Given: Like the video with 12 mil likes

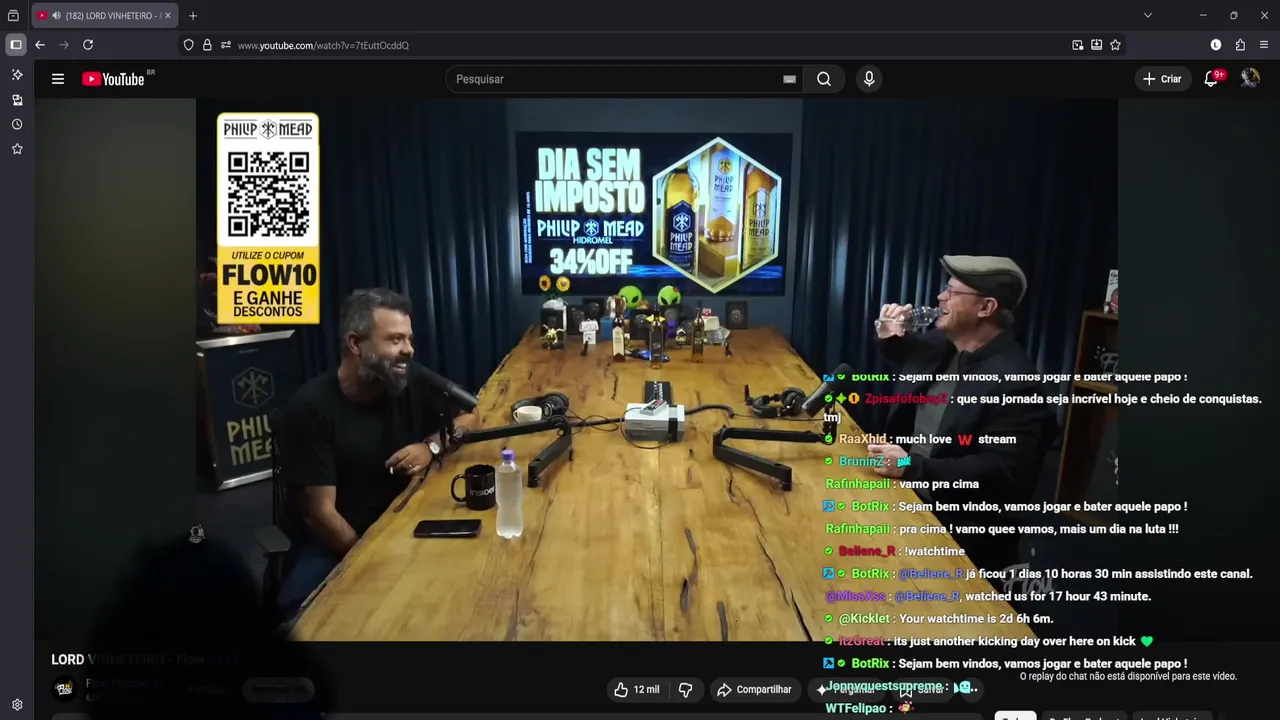Looking at the screenshot, I should pyautogui.click(x=637, y=690).
